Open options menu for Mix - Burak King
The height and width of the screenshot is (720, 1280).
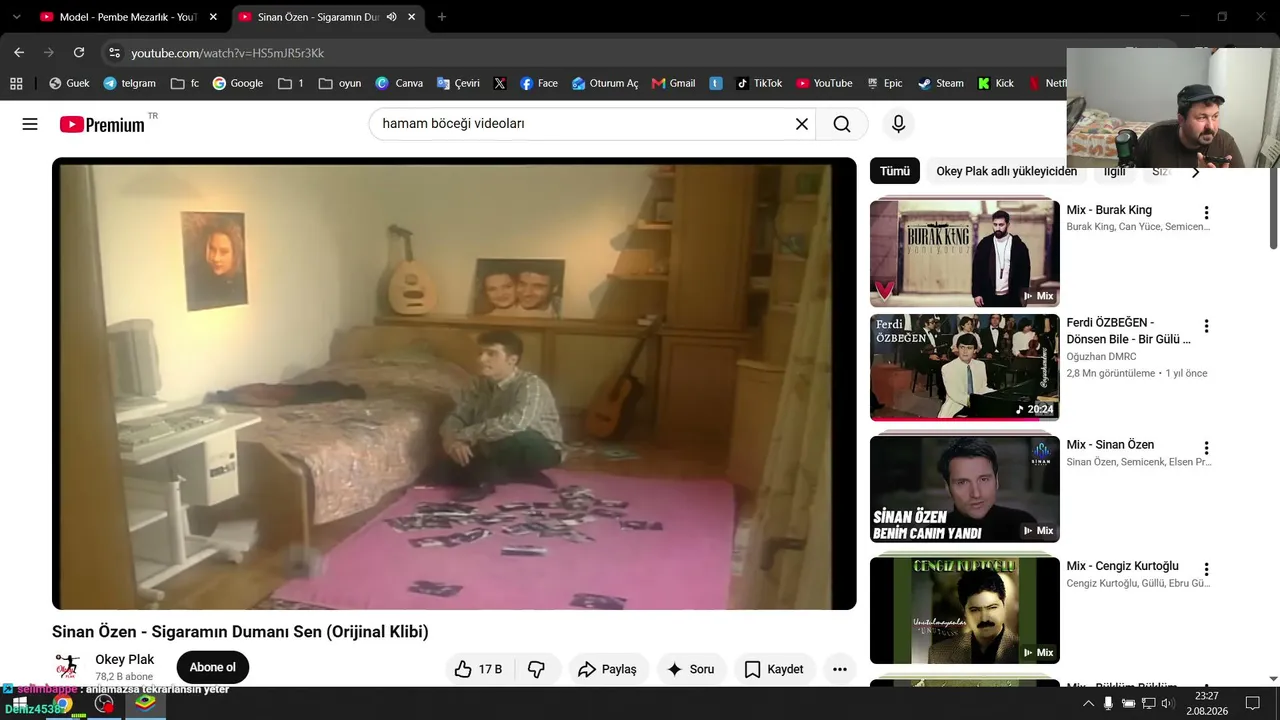pyautogui.click(x=1206, y=213)
